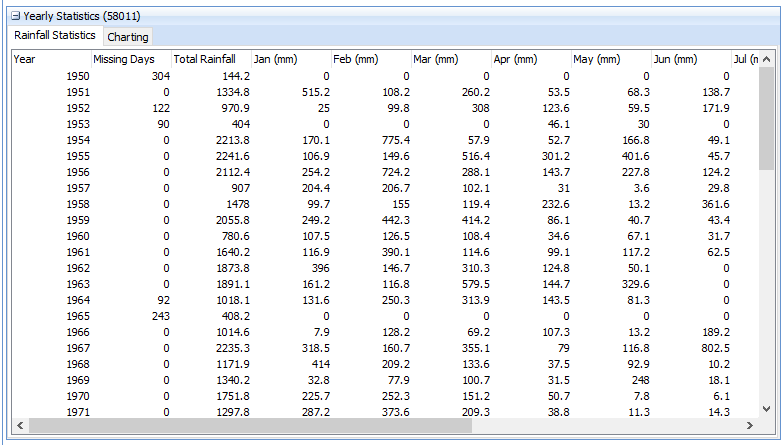781x445 pixels.
Task: Select the 1891.1 total rainfall cell
Action: point(233,284)
